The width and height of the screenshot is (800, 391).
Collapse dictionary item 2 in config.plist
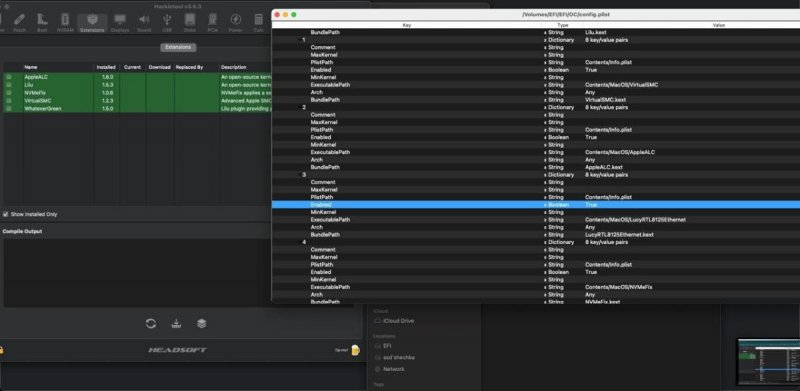(x=299, y=107)
